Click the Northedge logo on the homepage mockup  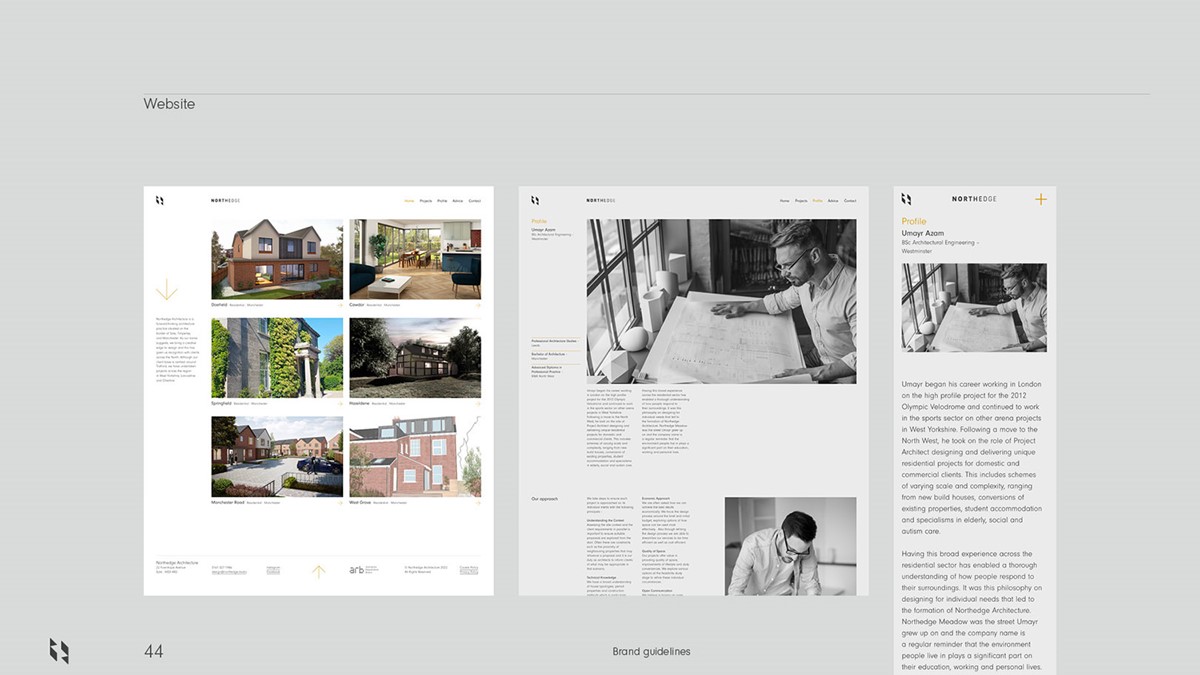pyautogui.click(x=159, y=201)
